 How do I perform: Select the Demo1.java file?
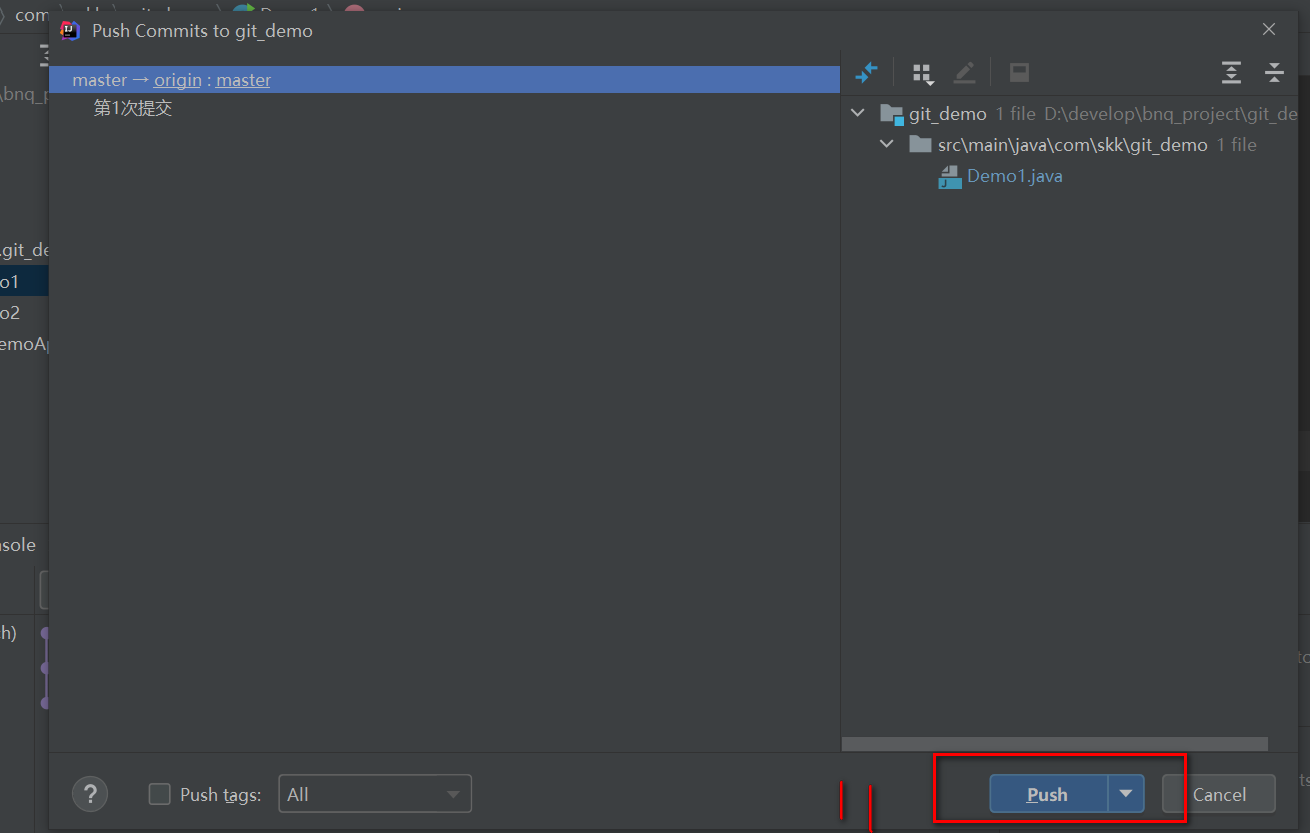click(x=1014, y=176)
